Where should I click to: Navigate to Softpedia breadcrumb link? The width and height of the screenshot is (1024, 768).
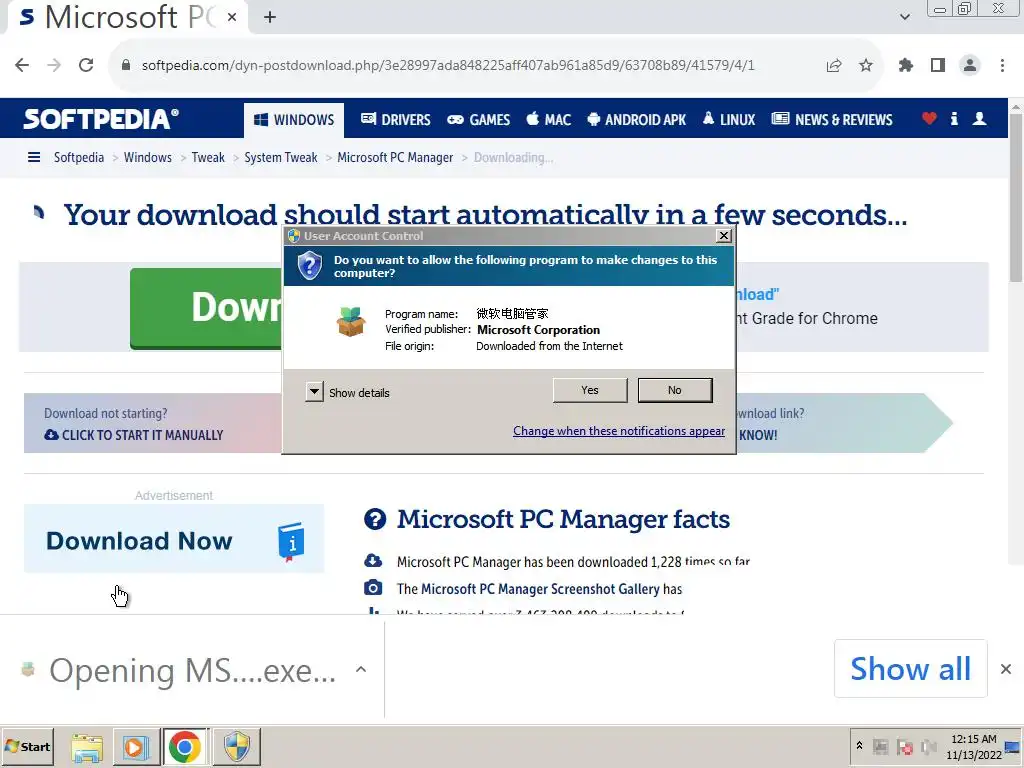click(79, 157)
